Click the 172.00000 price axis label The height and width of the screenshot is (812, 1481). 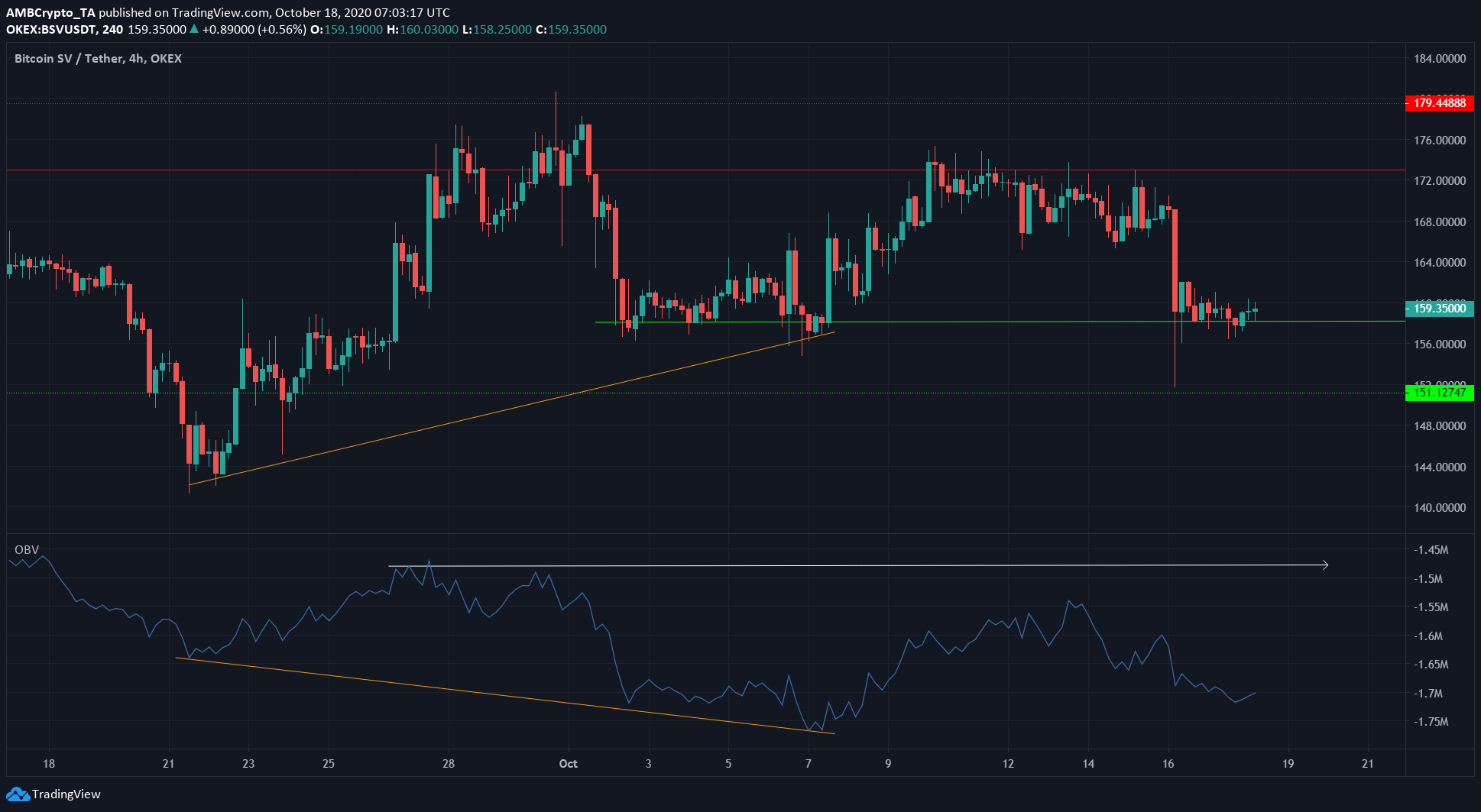click(x=1440, y=181)
